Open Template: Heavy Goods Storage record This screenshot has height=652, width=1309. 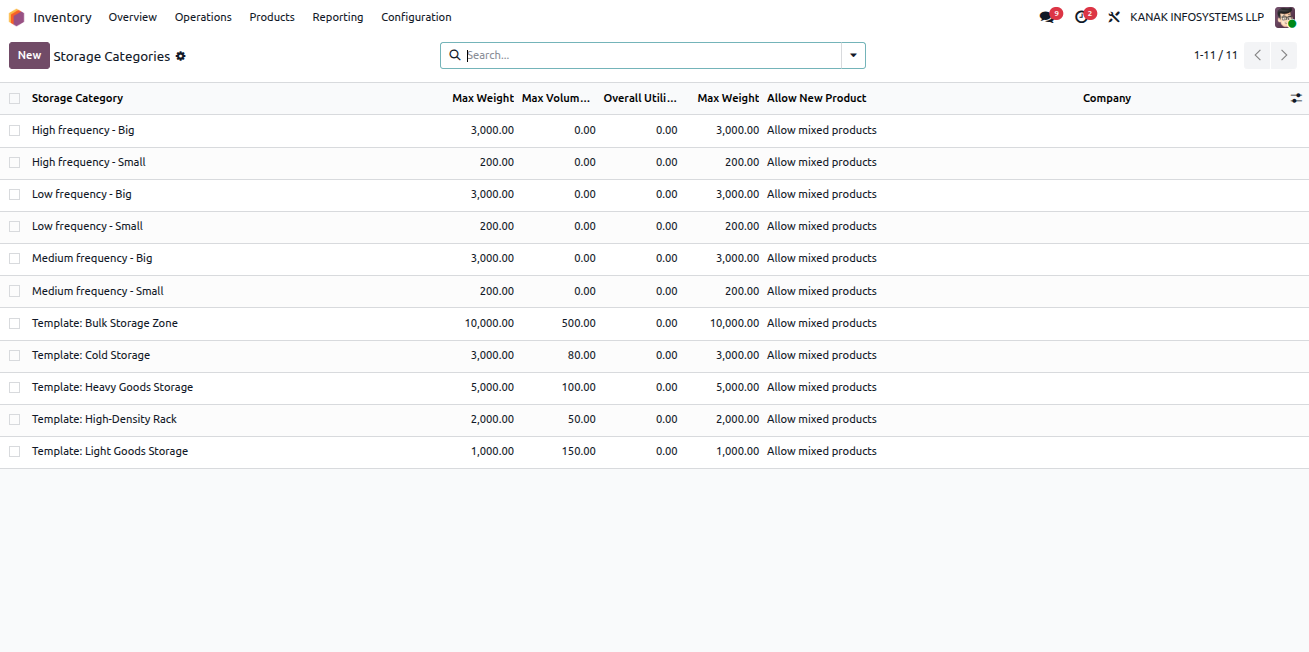click(x=113, y=387)
